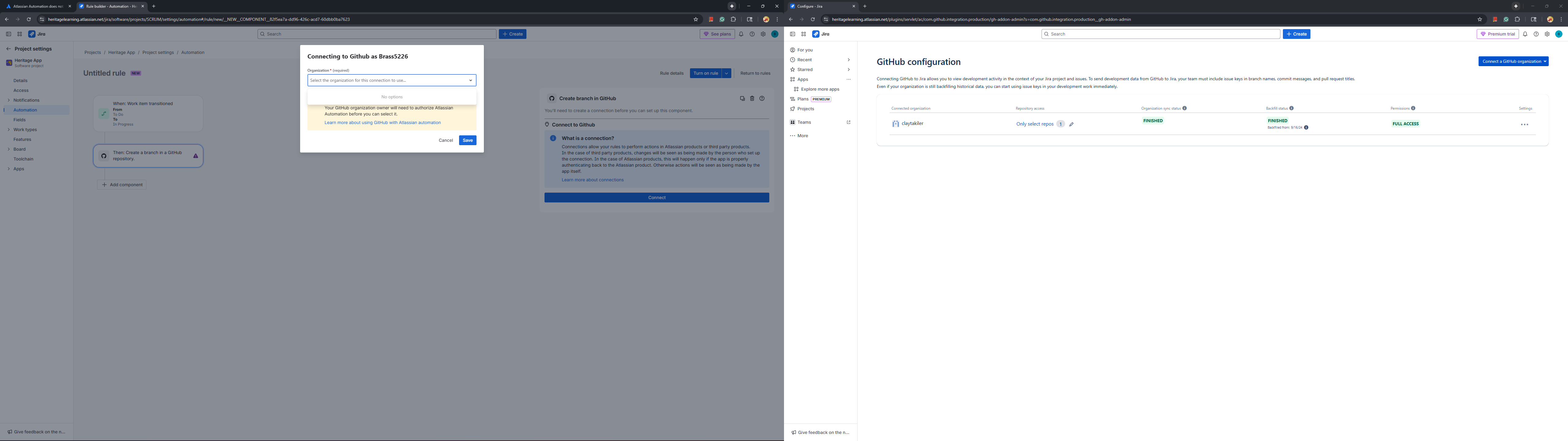Collapse the sidebar in the Configure - Jira window
The image size is (1568, 441).
tap(793, 34)
